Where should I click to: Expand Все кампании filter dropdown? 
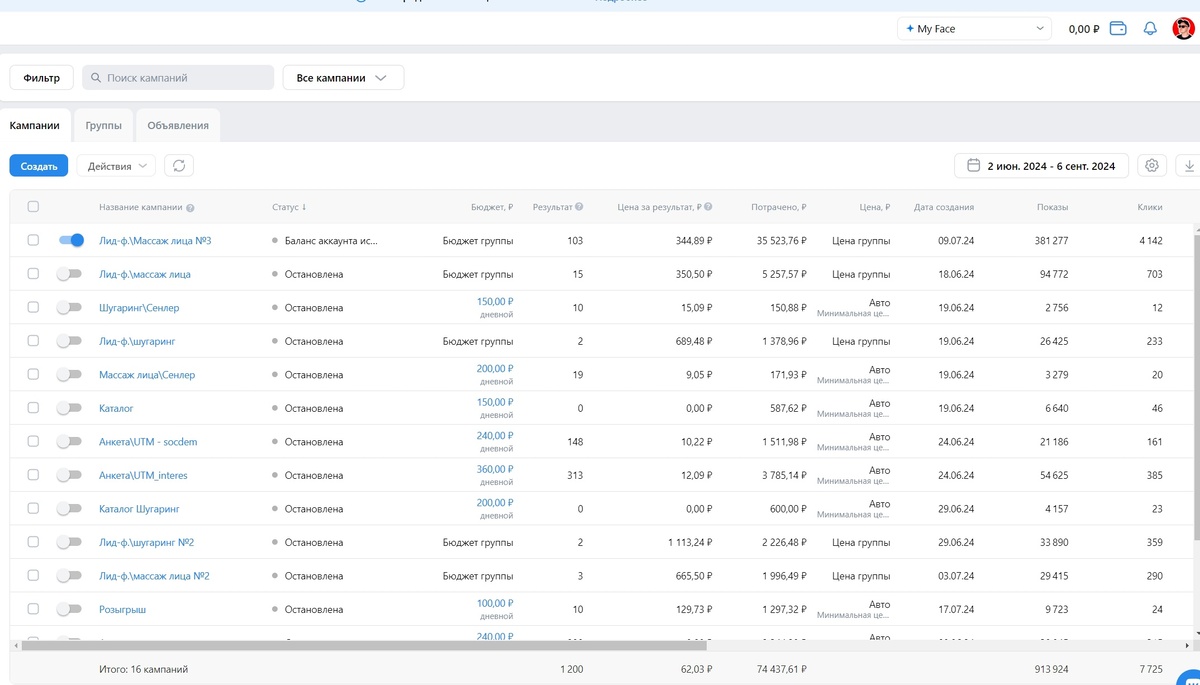(343, 78)
